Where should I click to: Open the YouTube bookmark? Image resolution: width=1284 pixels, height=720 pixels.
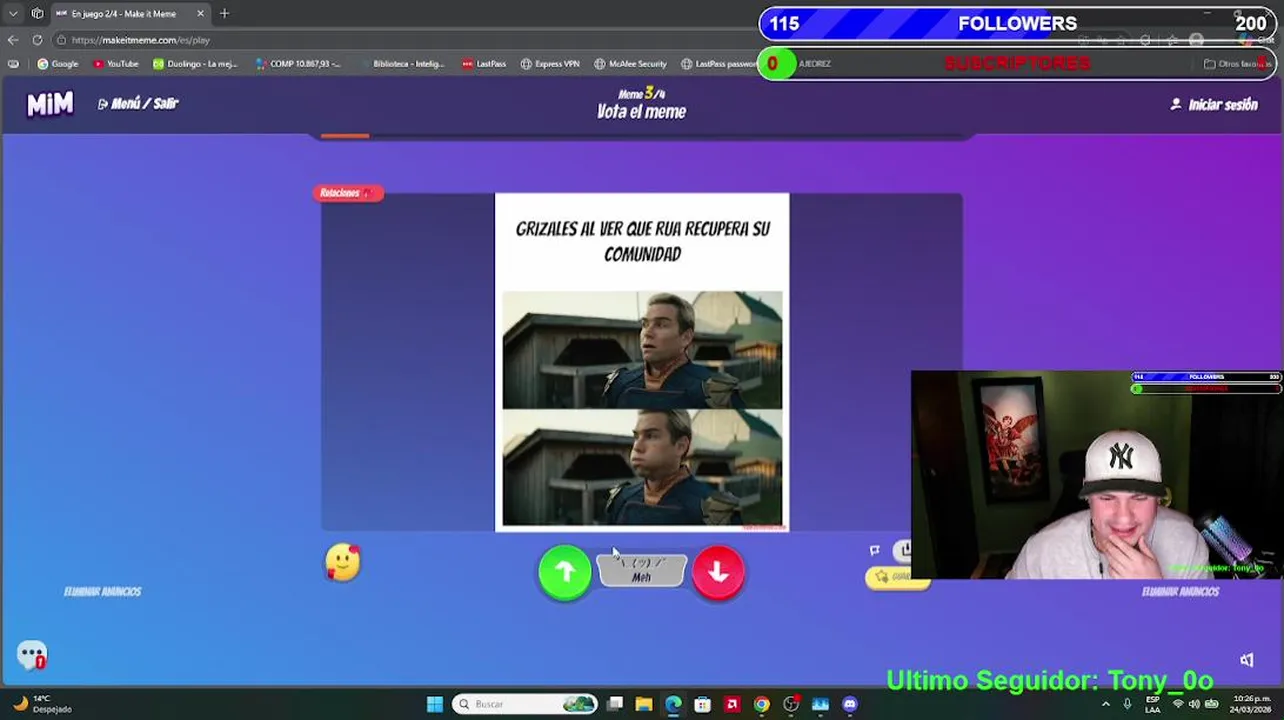click(116, 64)
